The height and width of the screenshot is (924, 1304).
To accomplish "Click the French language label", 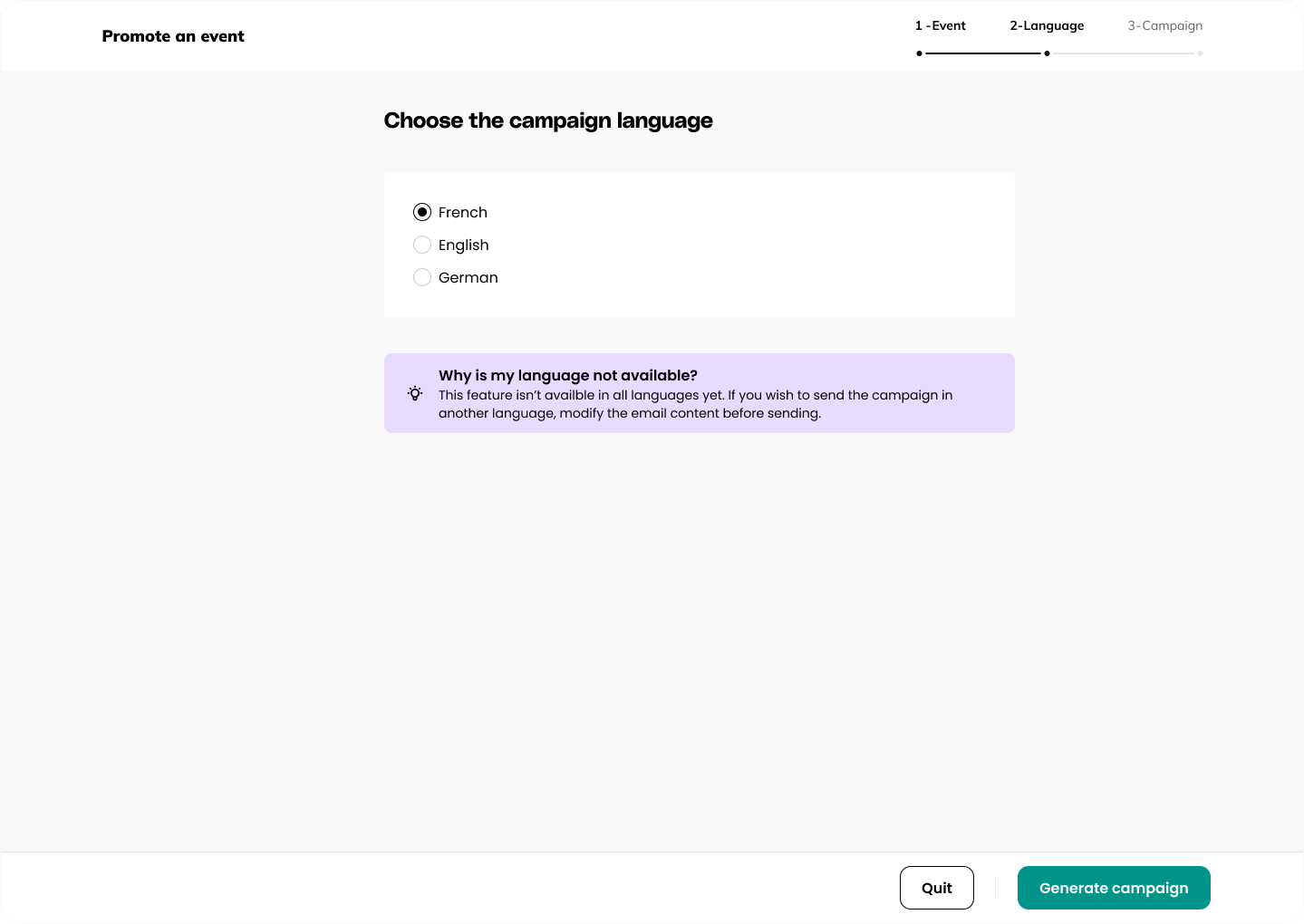I will (x=462, y=212).
